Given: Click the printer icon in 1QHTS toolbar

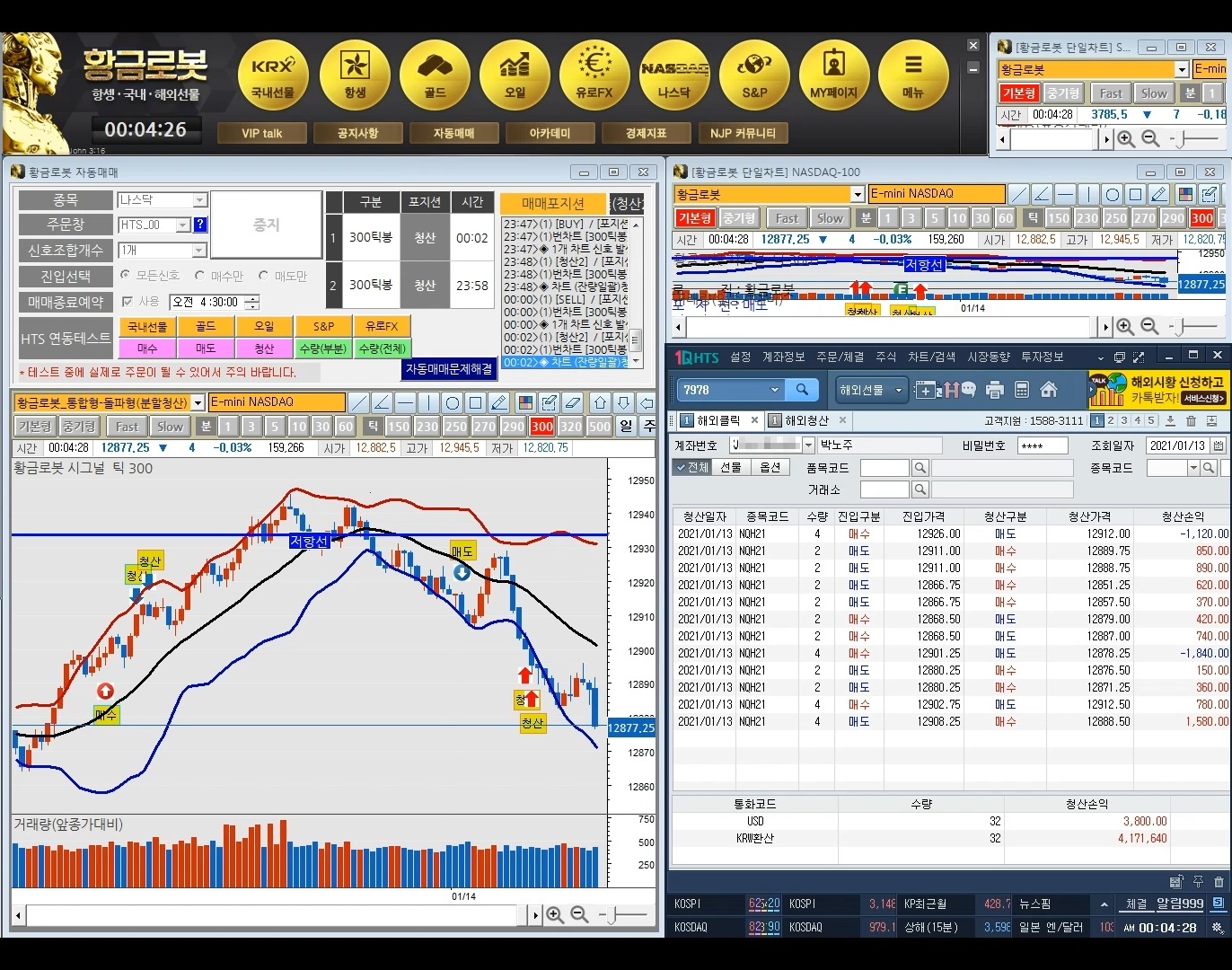Looking at the screenshot, I should 994,390.
